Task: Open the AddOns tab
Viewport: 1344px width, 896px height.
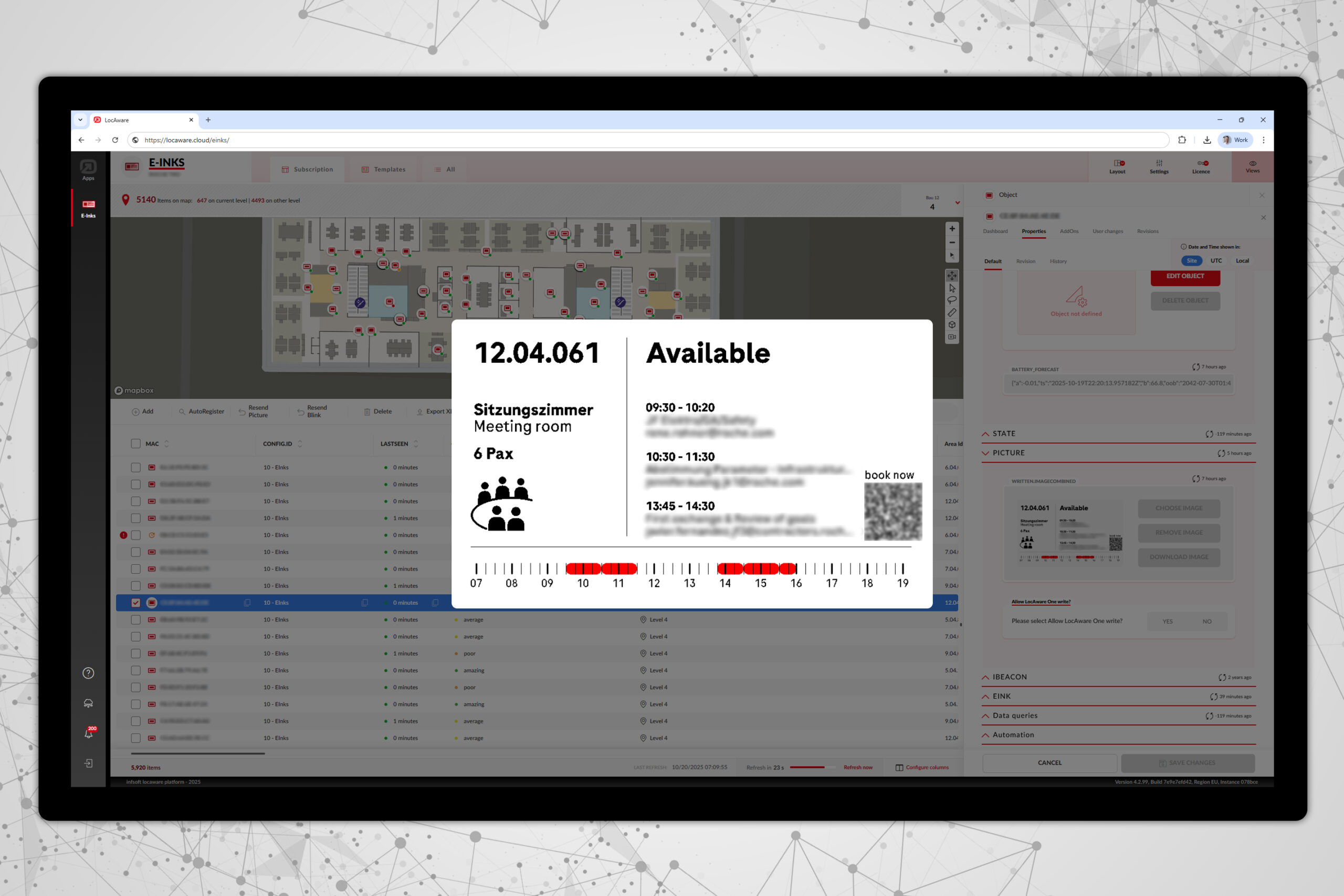Action: pos(1068,231)
